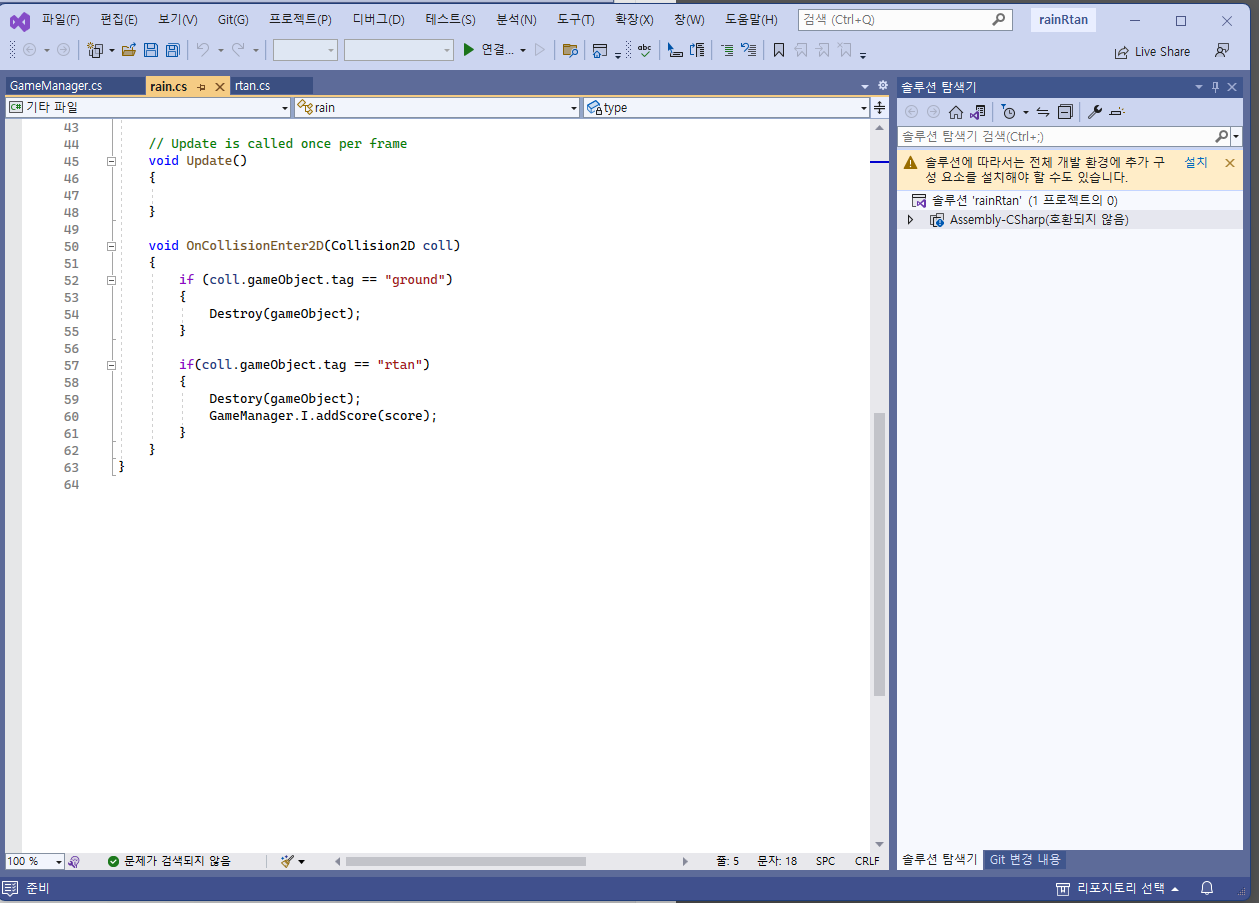
Task: Open the rain class navigation dropdown
Action: tap(574, 108)
